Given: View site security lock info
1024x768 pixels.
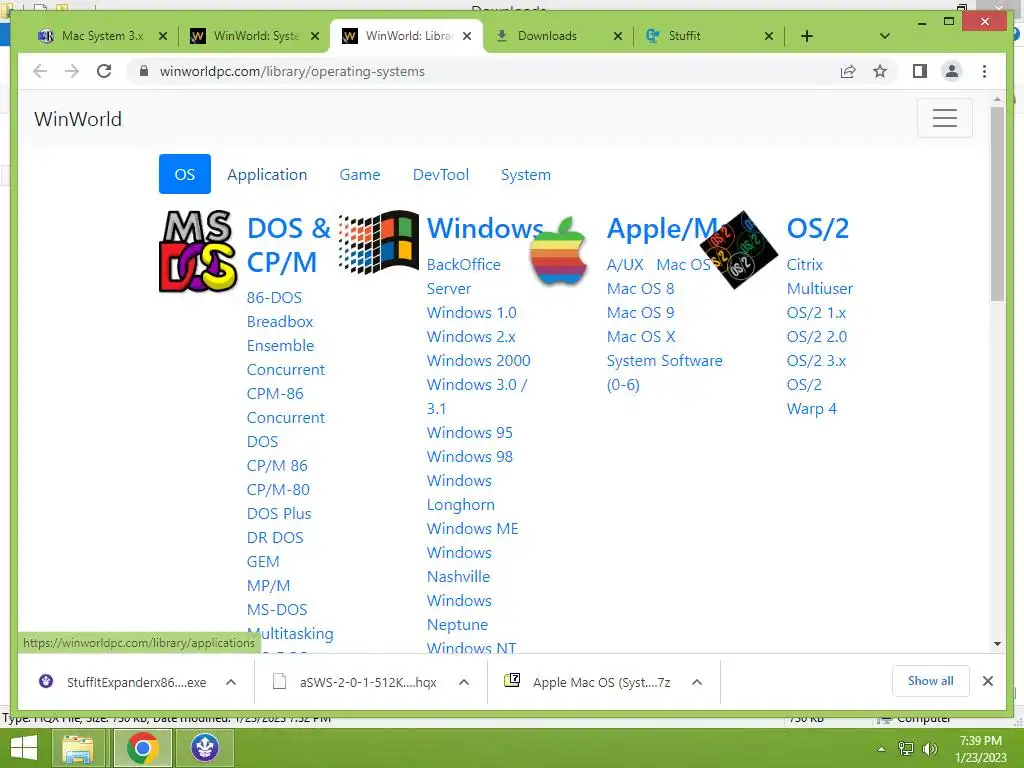Looking at the screenshot, I should [144, 71].
